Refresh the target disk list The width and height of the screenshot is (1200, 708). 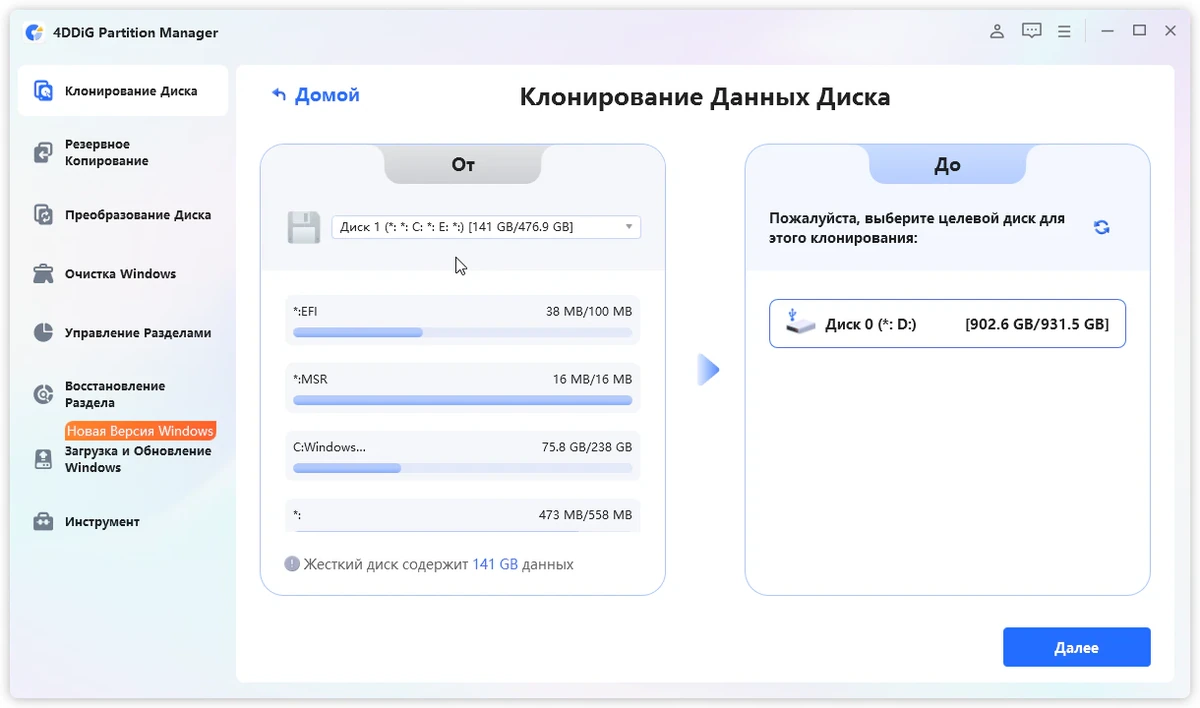(x=1101, y=227)
